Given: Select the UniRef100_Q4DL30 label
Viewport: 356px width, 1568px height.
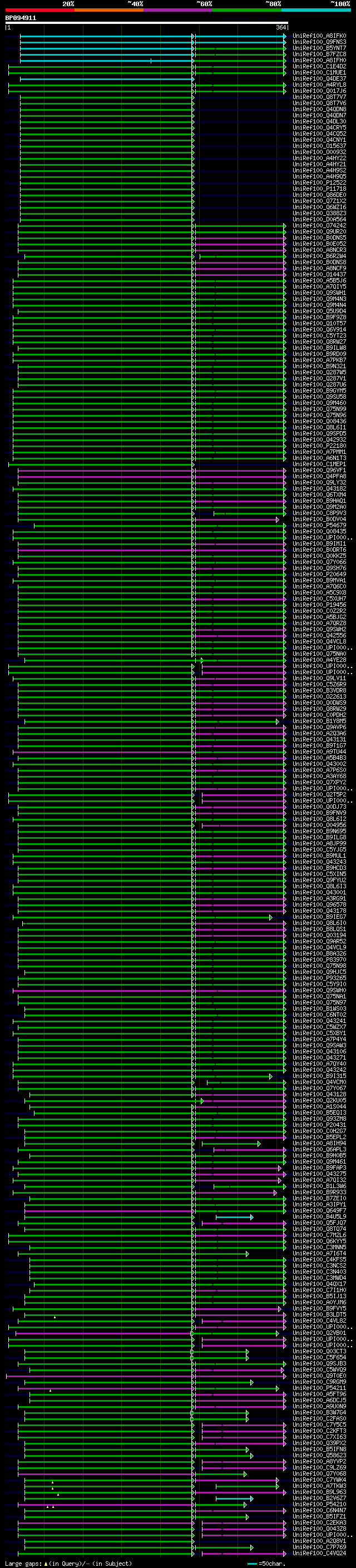Looking at the screenshot, I should click(319, 121).
